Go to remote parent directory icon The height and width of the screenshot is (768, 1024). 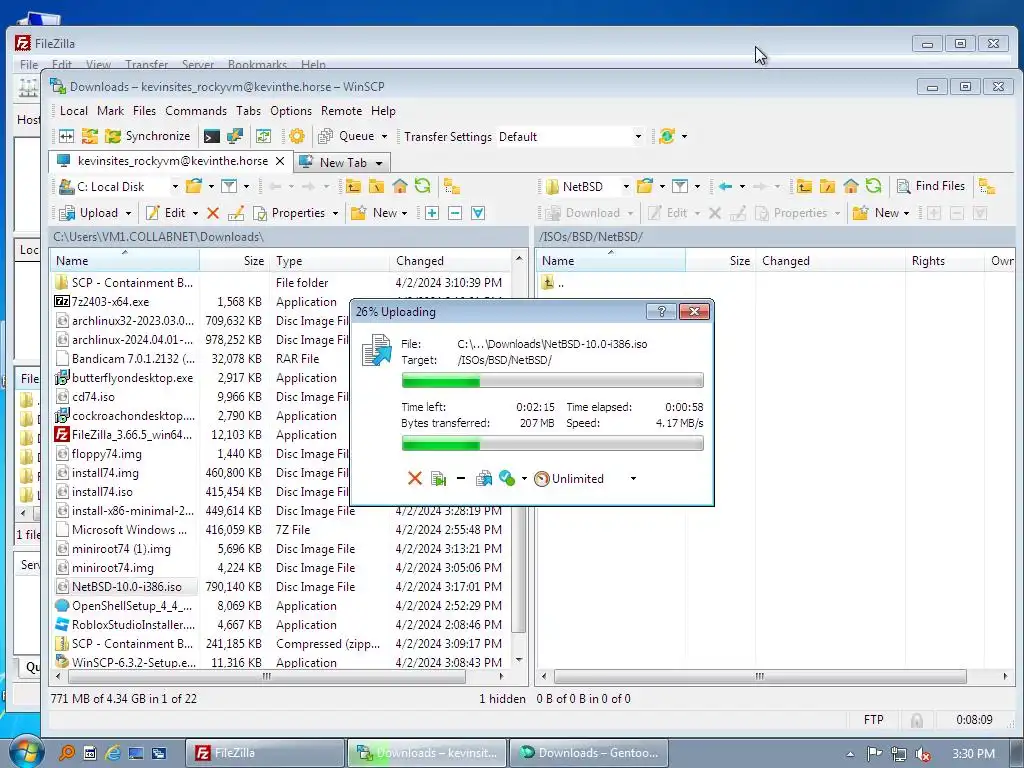(x=804, y=187)
